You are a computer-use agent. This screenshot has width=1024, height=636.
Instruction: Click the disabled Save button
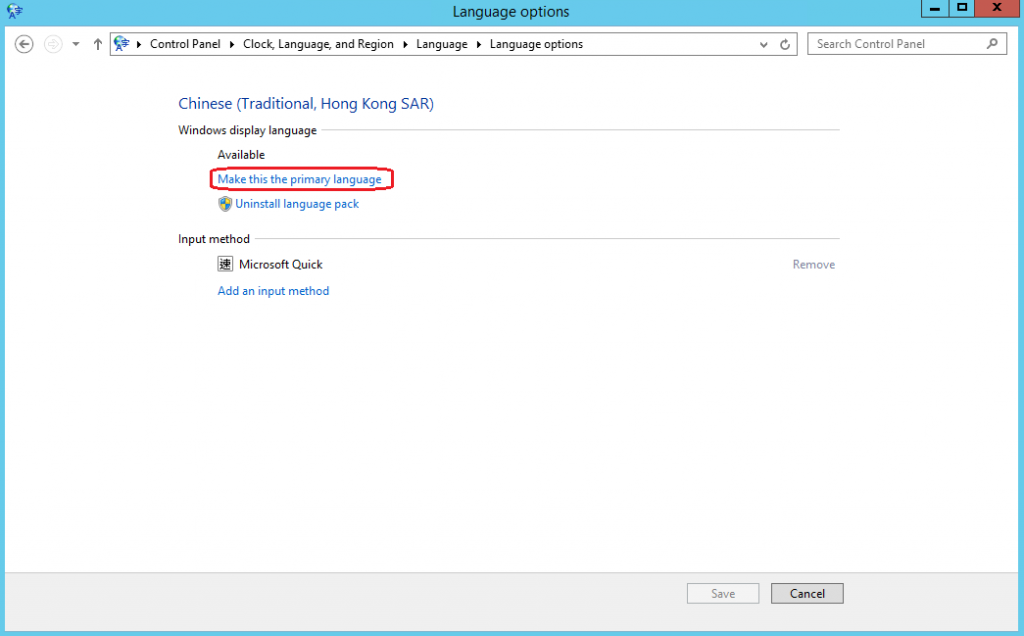click(723, 594)
